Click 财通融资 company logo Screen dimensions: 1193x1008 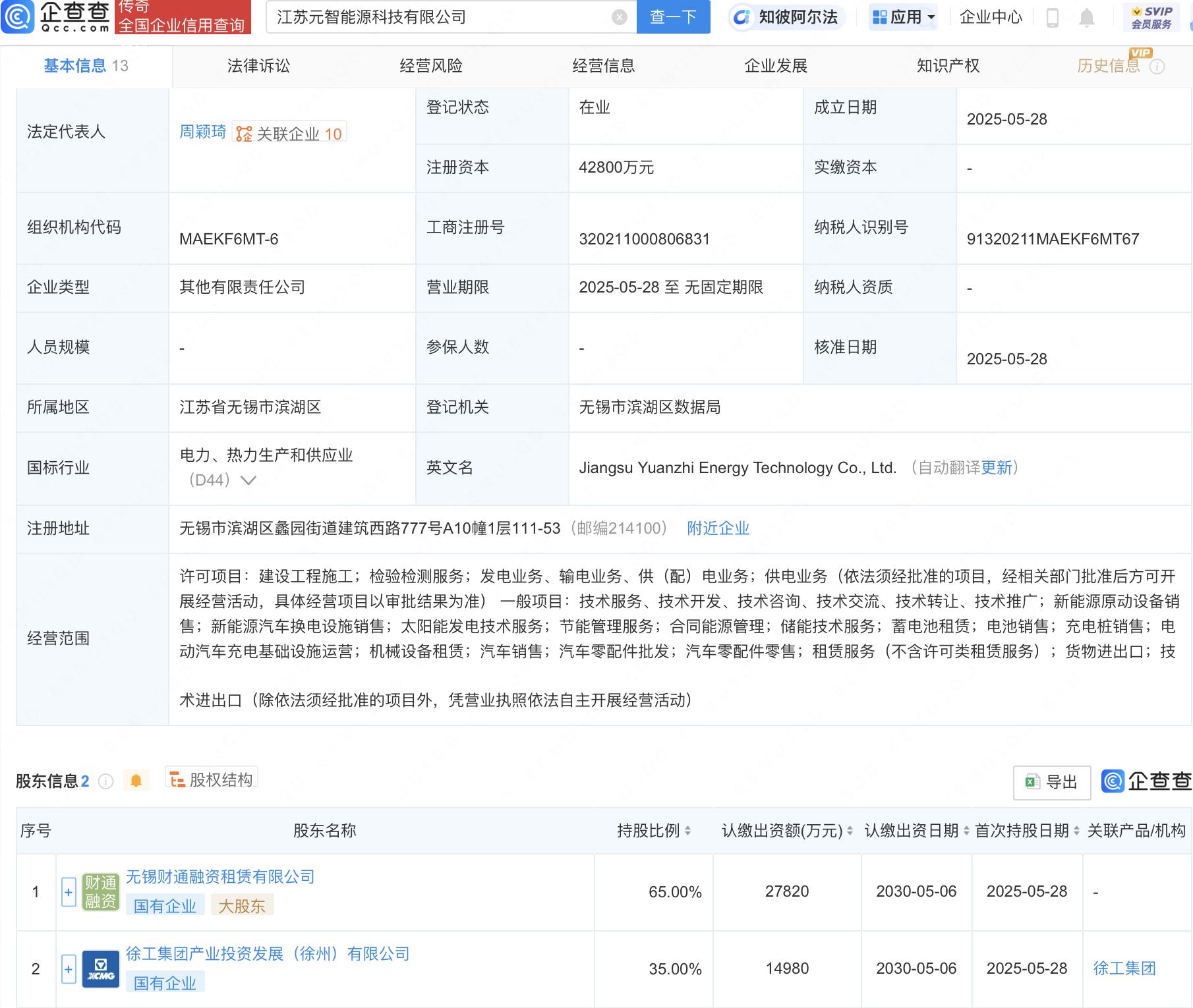pos(101,892)
